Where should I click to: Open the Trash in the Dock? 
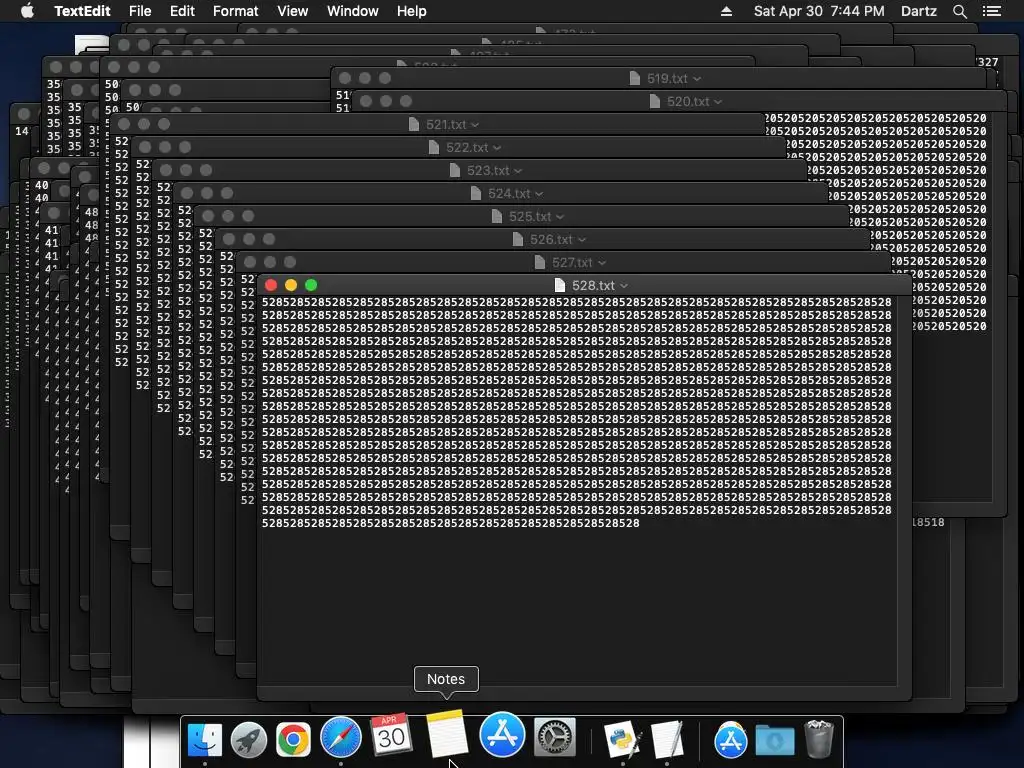[818, 739]
